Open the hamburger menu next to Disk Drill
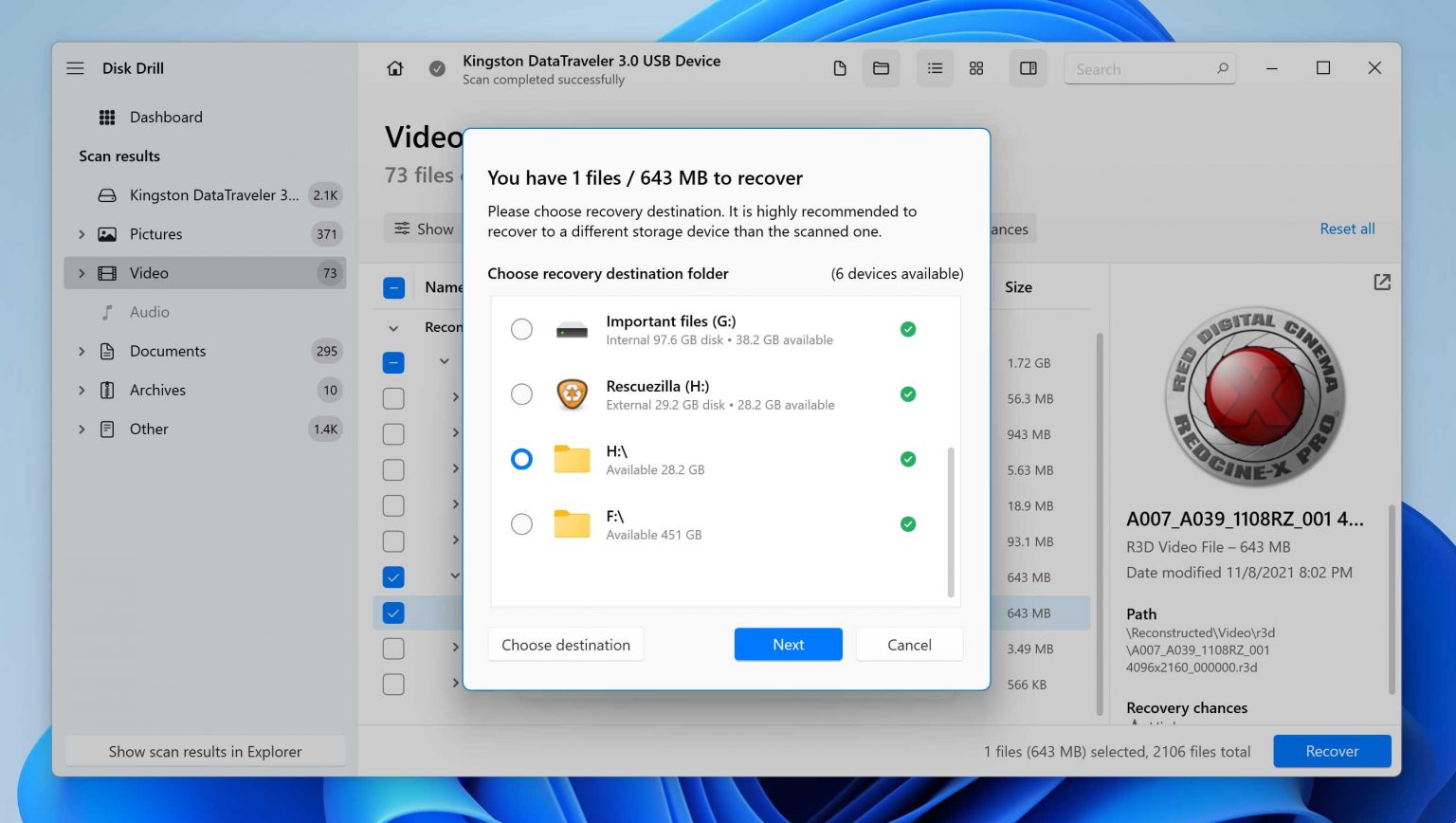 pyautogui.click(x=75, y=68)
